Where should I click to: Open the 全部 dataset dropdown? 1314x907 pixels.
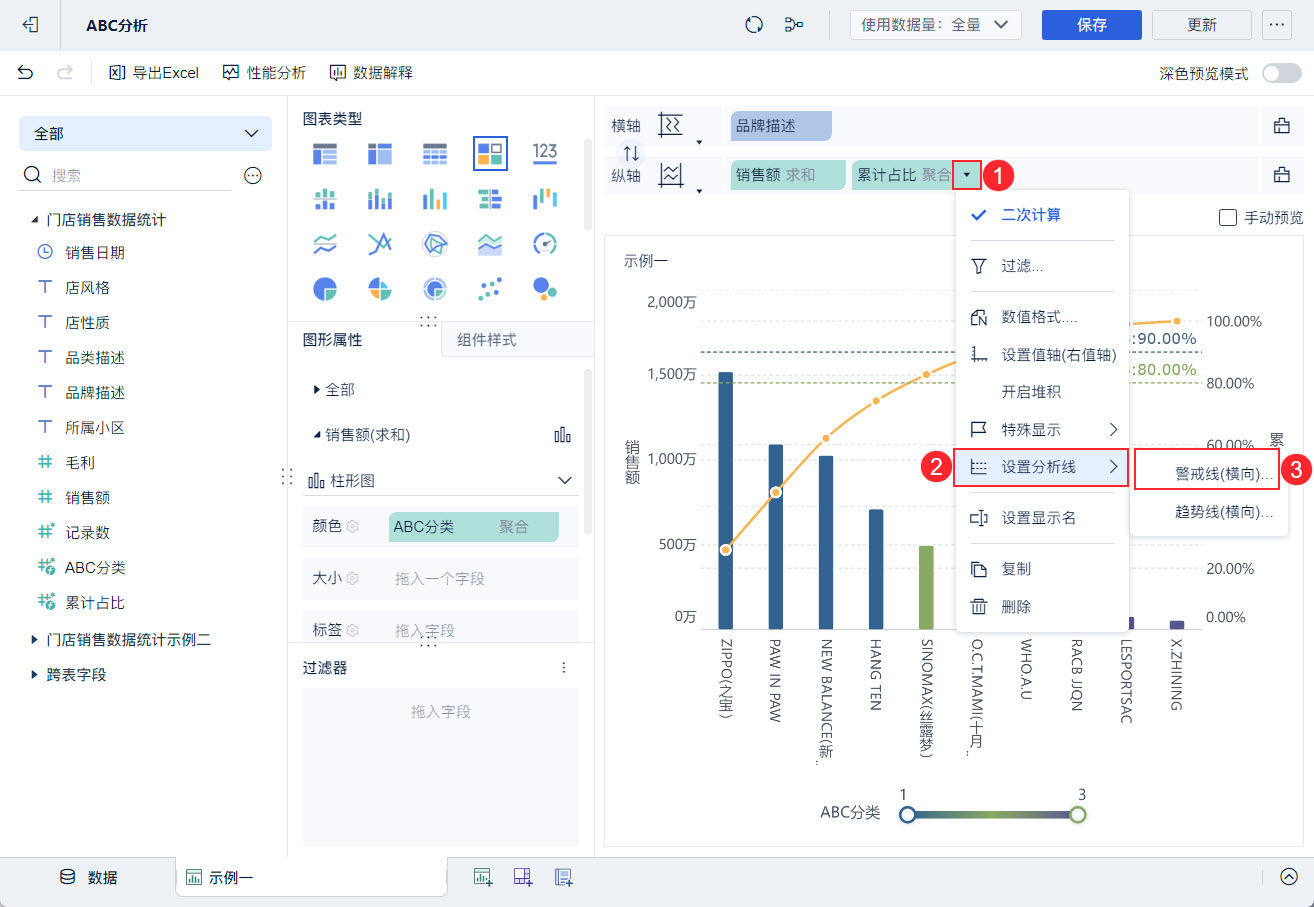pos(145,133)
